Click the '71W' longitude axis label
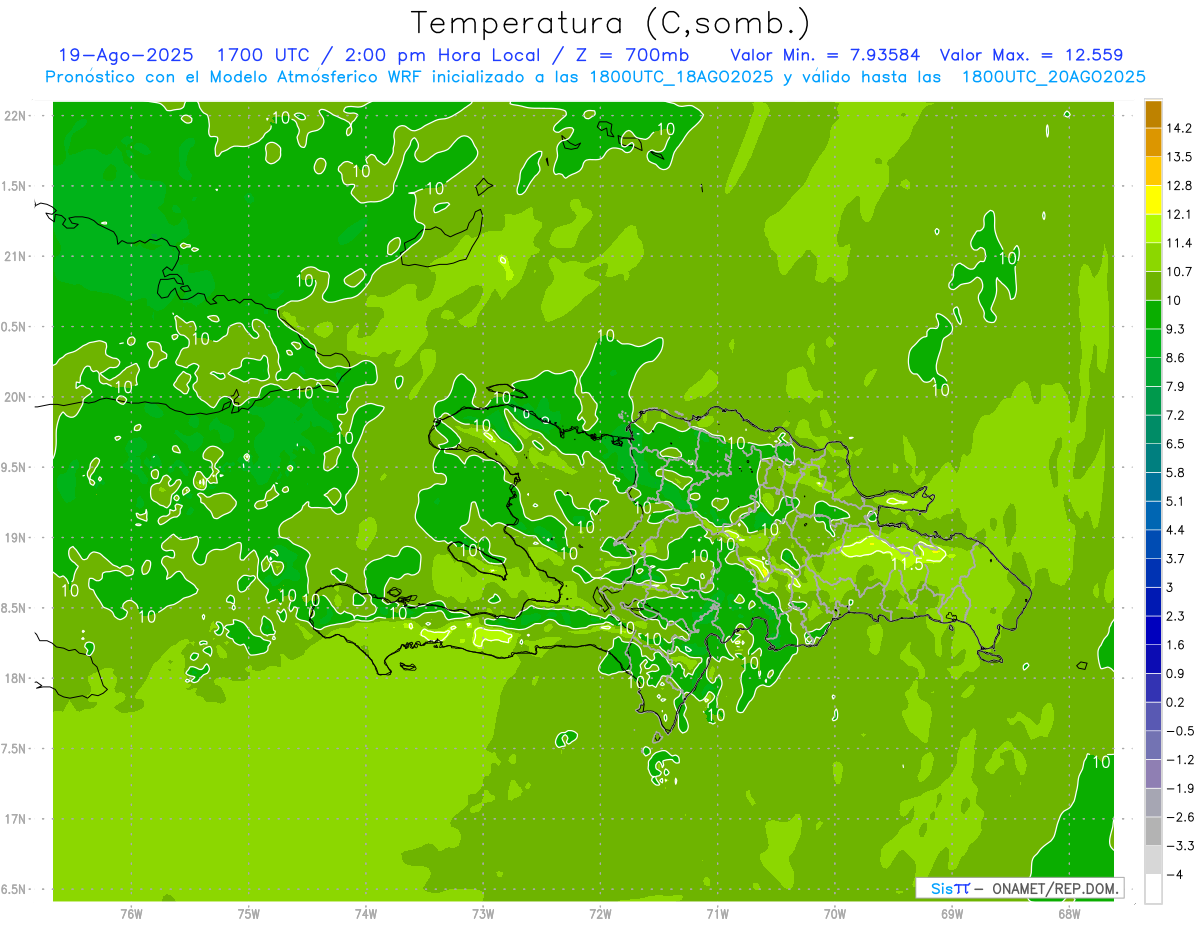Viewport: 1200px width, 927px height. pyautogui.click(x=717, y=914)
